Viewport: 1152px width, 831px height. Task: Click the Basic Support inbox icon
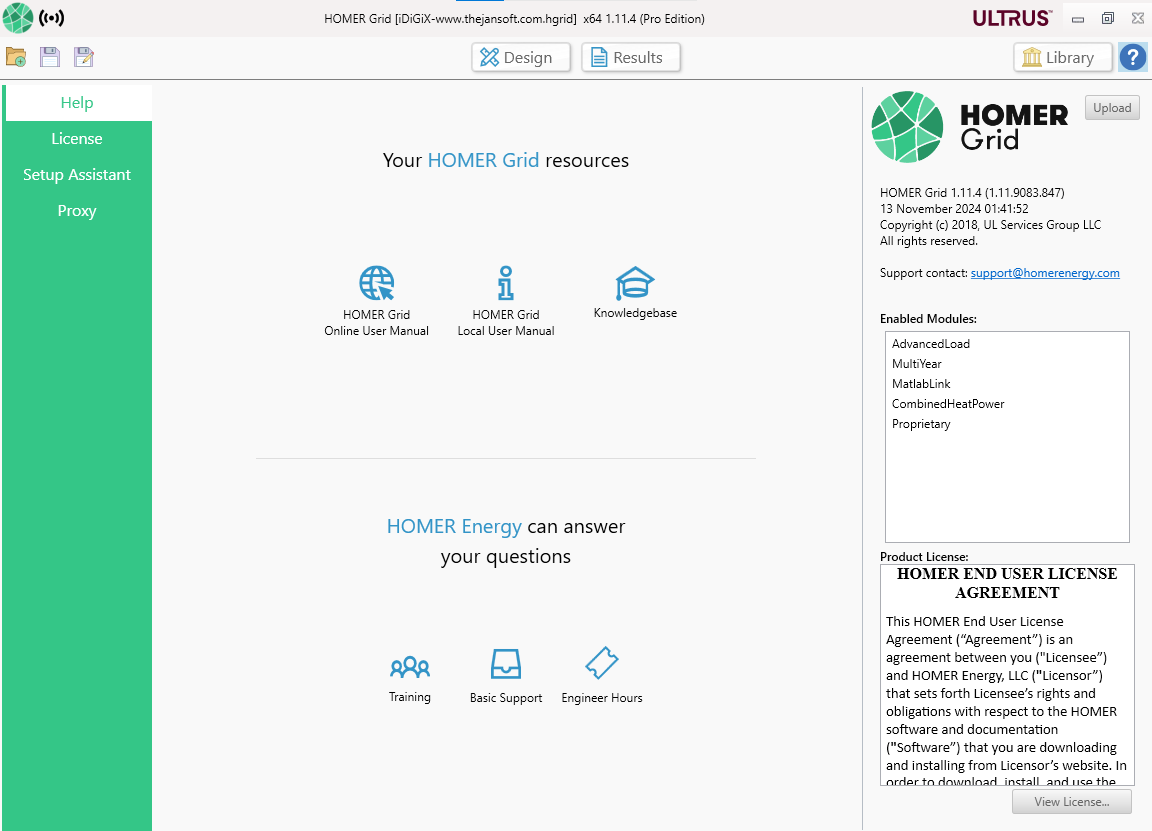tap(505, 664)
